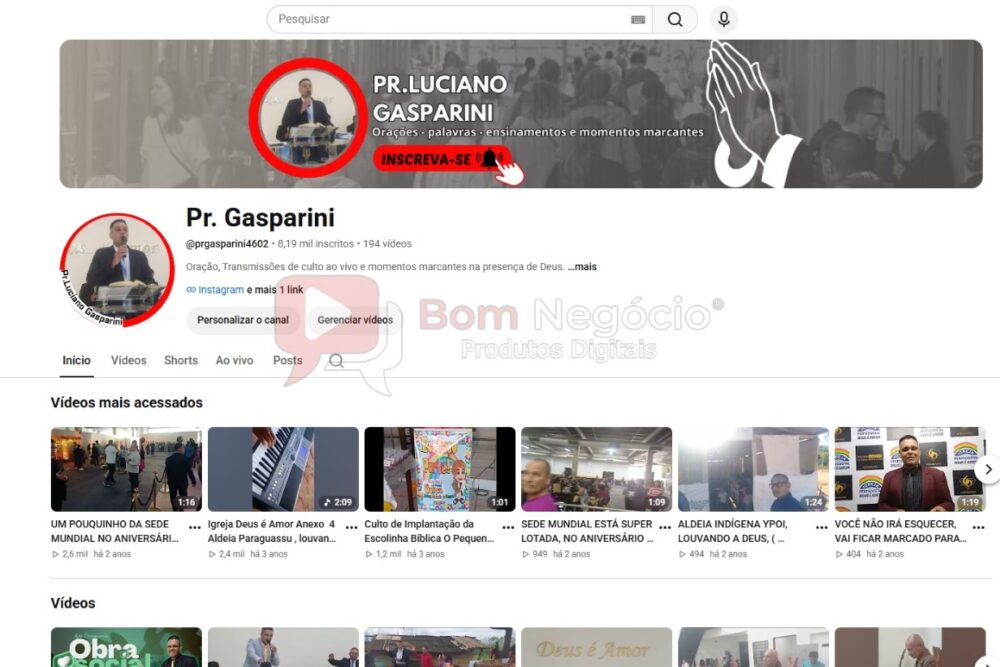Expand channel description with ...mais

[x=582, y=267]
